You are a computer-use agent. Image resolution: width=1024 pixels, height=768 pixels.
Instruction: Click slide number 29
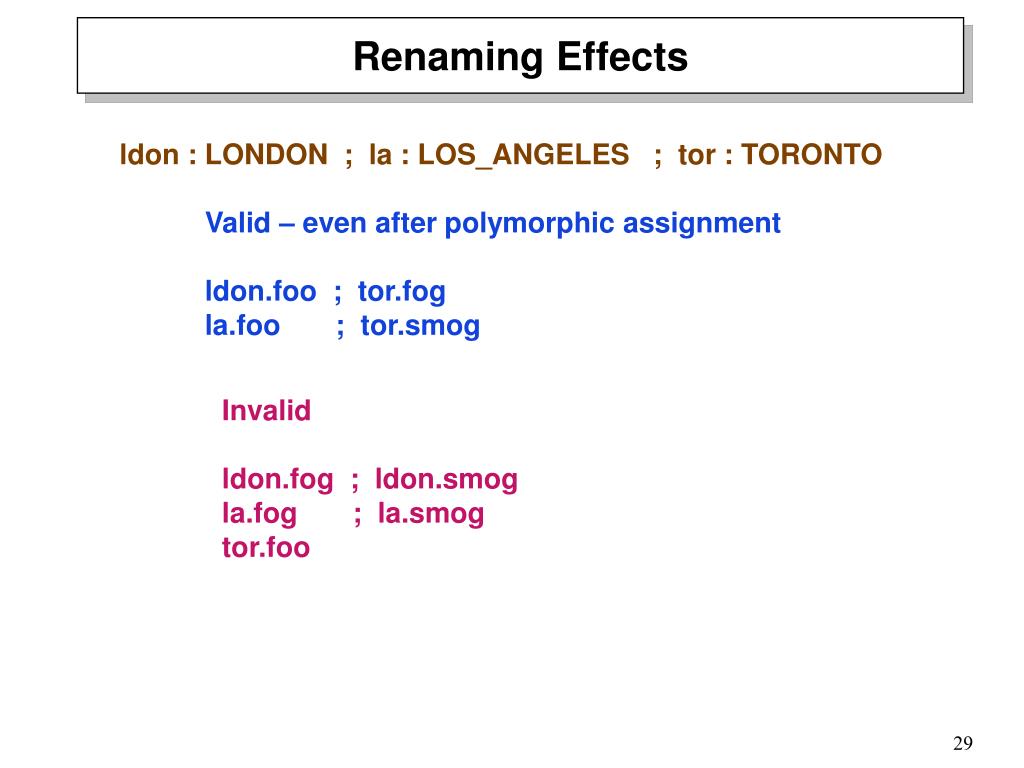963,743
